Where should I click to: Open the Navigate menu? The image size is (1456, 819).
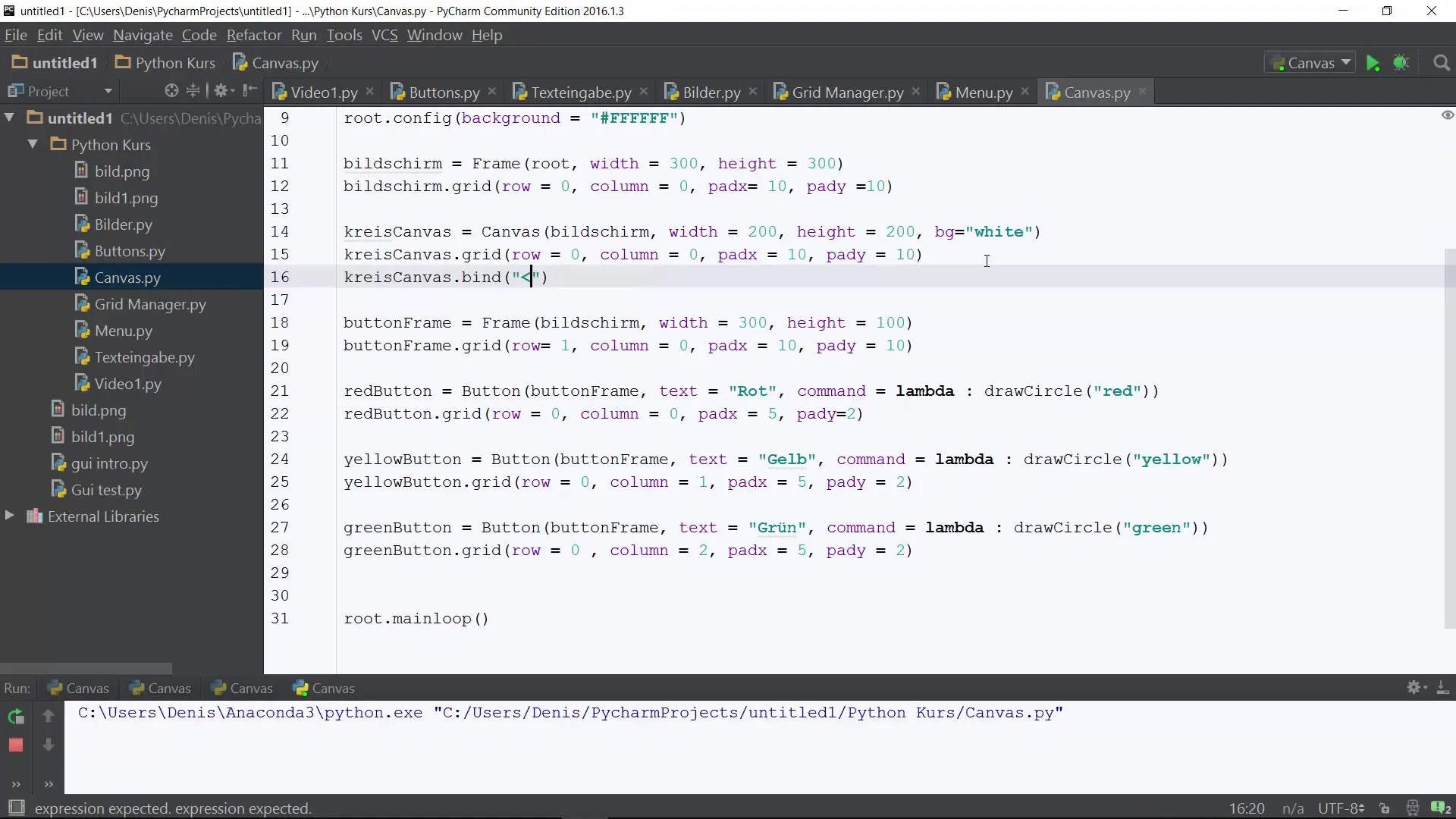[143, 35]
